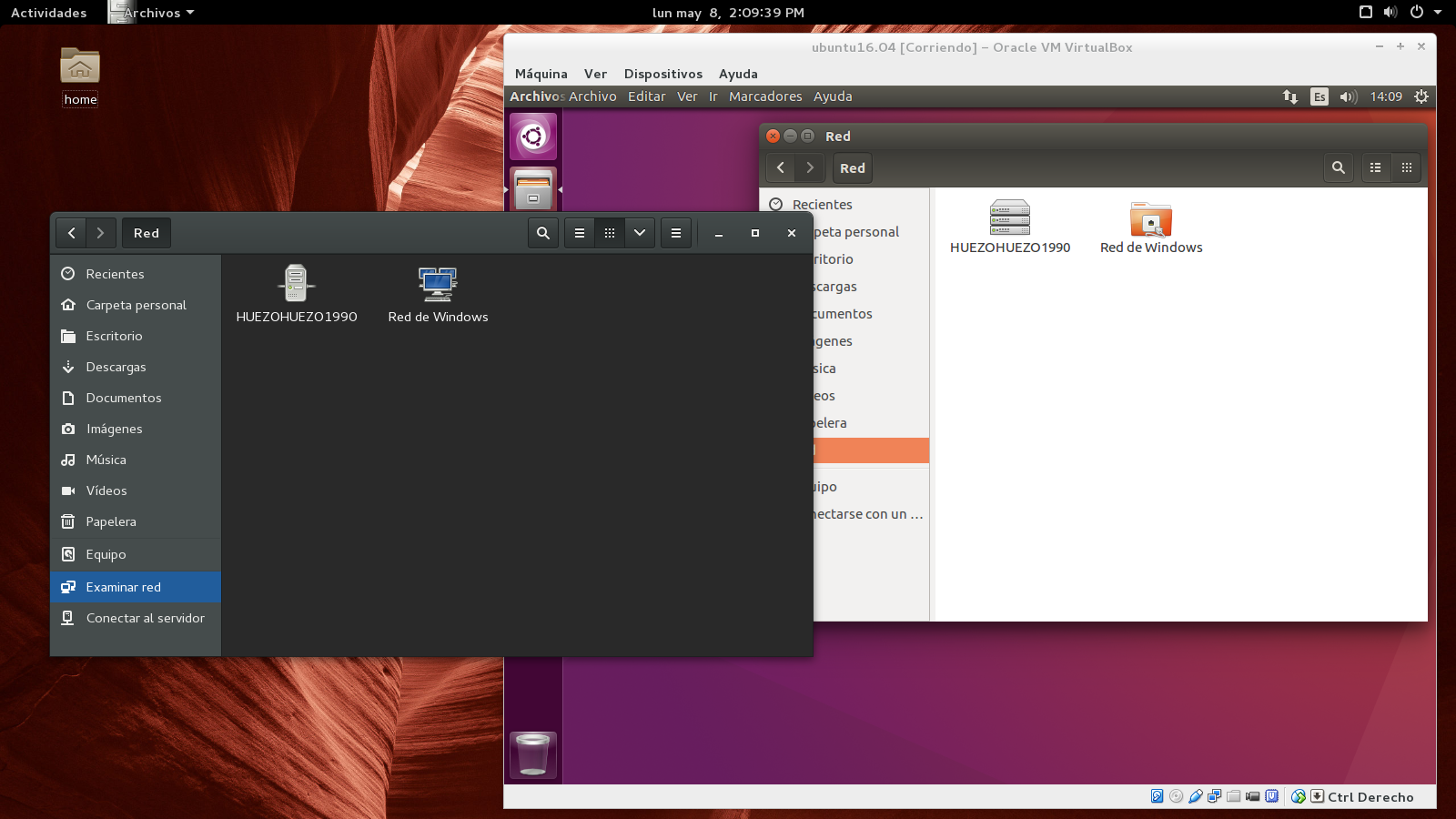Open Recientes in guest Nautilus sidebar
Screen dimensions: 1456x819
point(844,205)
